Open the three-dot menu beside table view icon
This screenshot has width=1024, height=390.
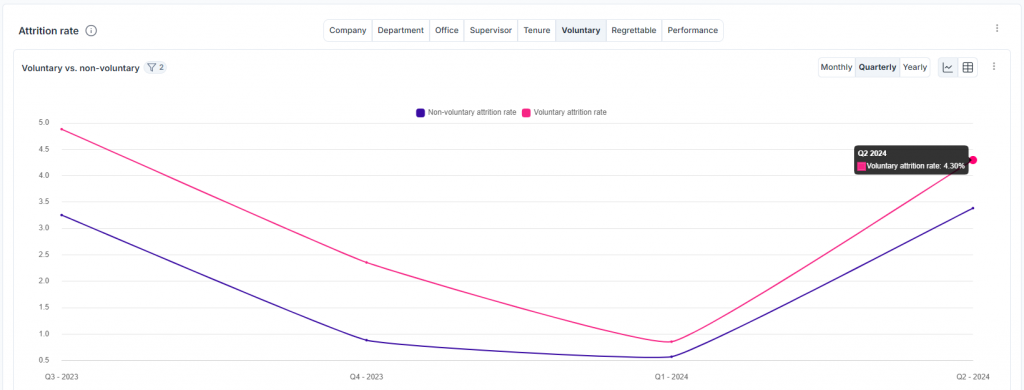994,67
